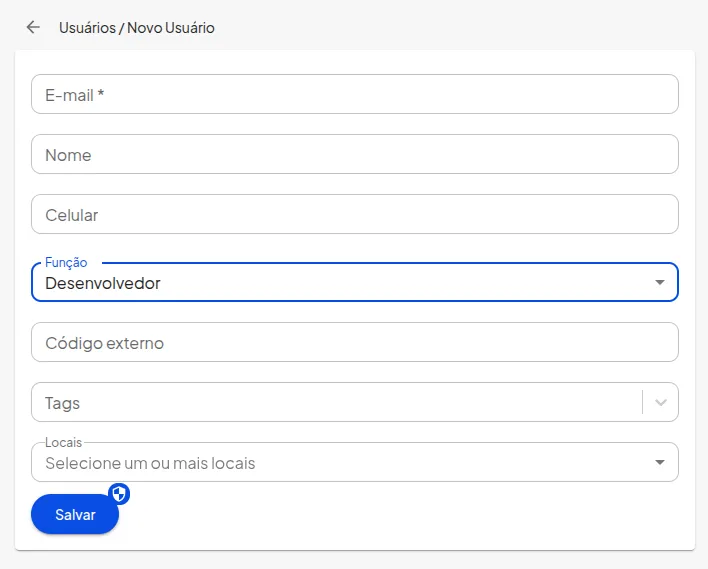The image size is (708, 569).
Task: Expand the Tags chevron
Action: [x=660, y=403]
